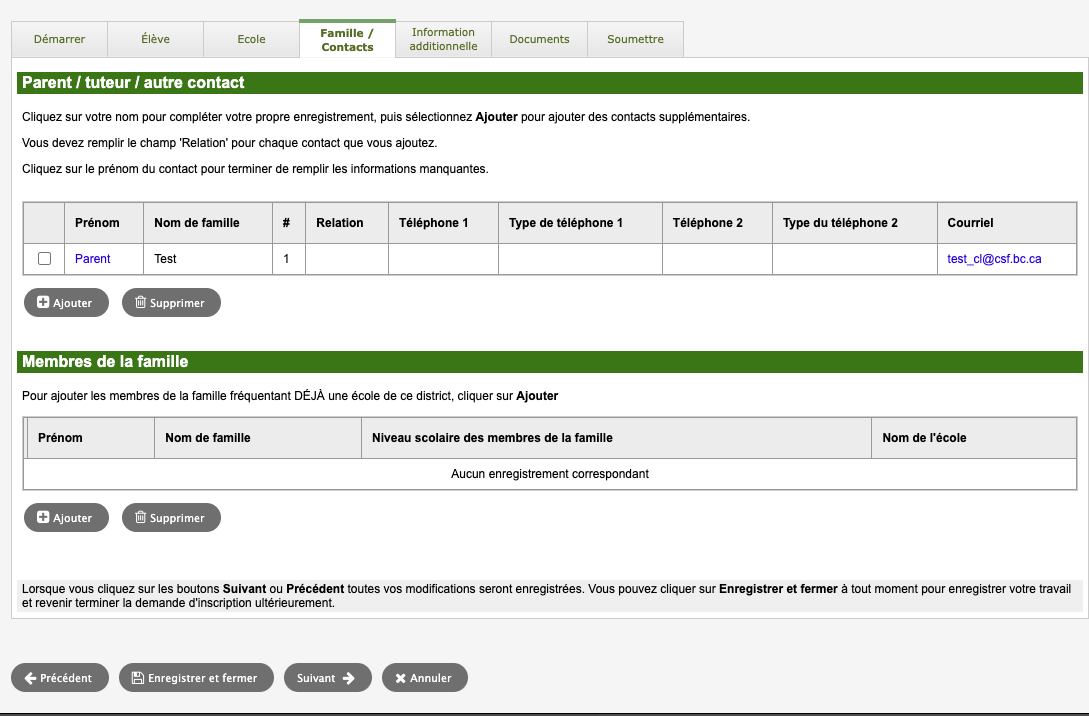This screenshot has height=716, width=1089.
Task: Go to the Ecole tab
Action: tap(251, 39)
